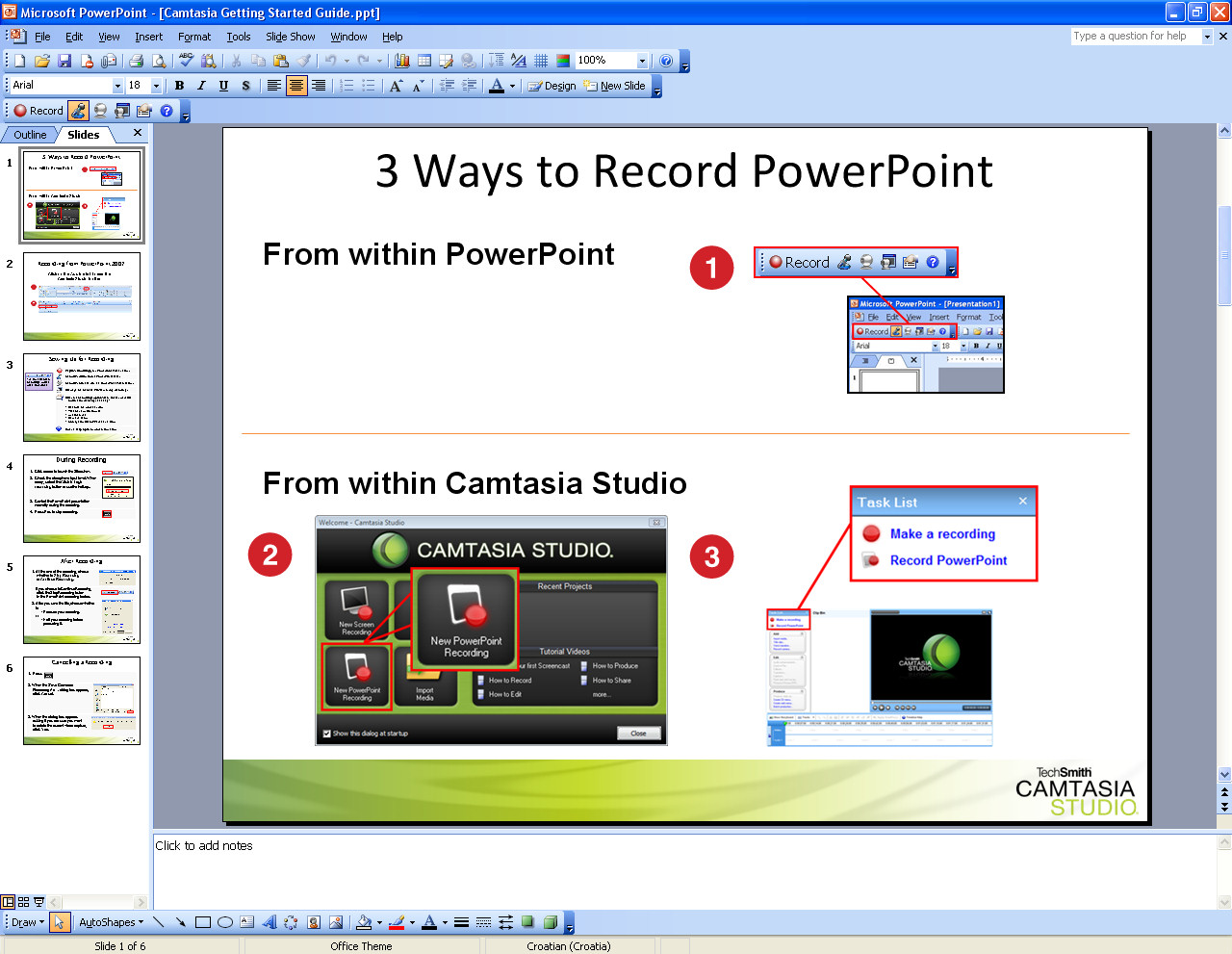Align text left

[x=273, y=86]
